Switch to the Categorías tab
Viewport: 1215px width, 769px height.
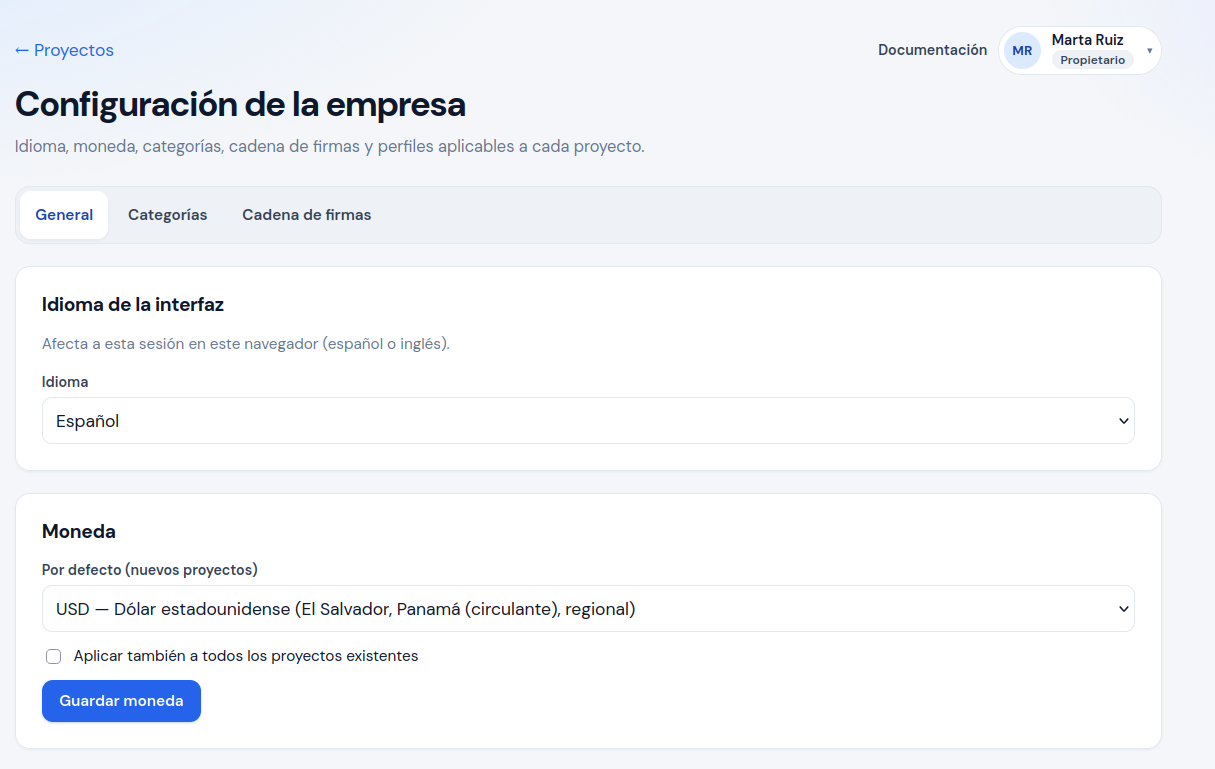point(168,215)
